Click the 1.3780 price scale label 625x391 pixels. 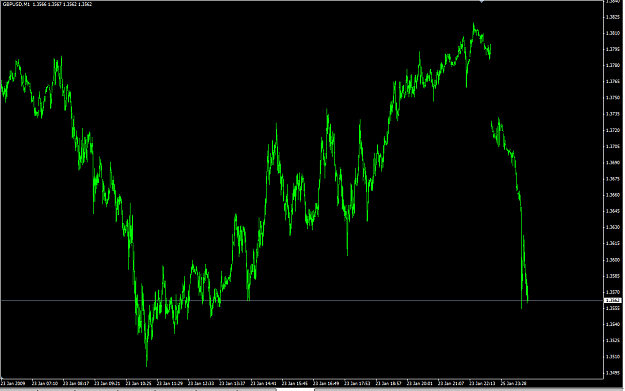613,65
